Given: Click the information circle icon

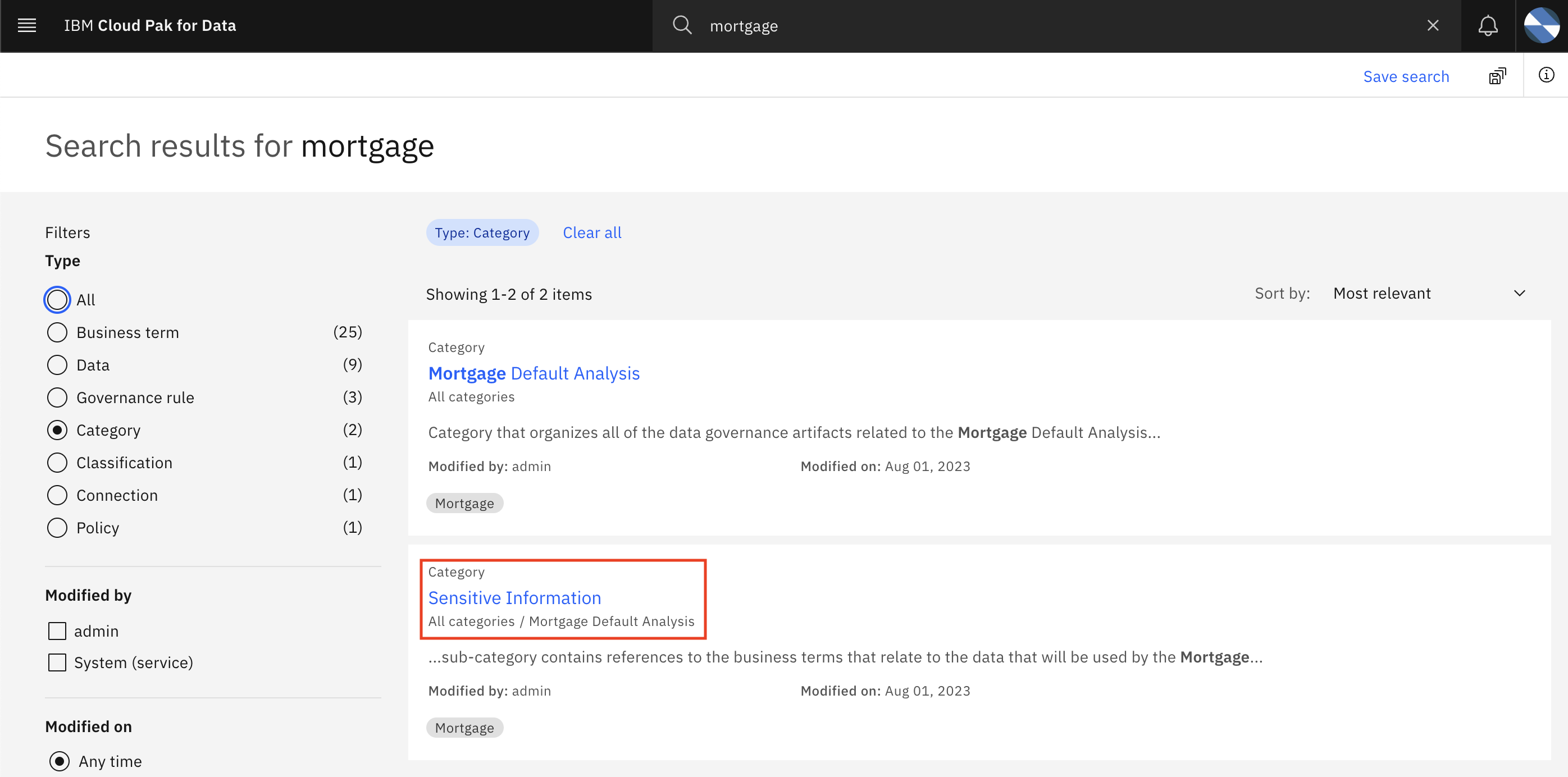Looking at the screenshot, I should click(1547, 75).
